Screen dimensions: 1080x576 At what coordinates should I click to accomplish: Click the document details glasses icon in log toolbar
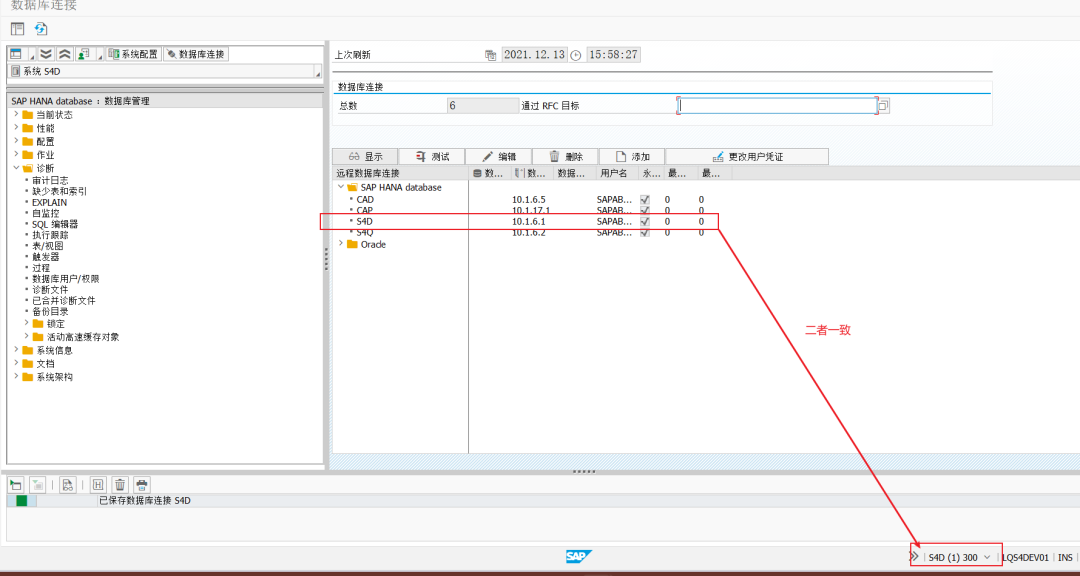tap(68, 484)
